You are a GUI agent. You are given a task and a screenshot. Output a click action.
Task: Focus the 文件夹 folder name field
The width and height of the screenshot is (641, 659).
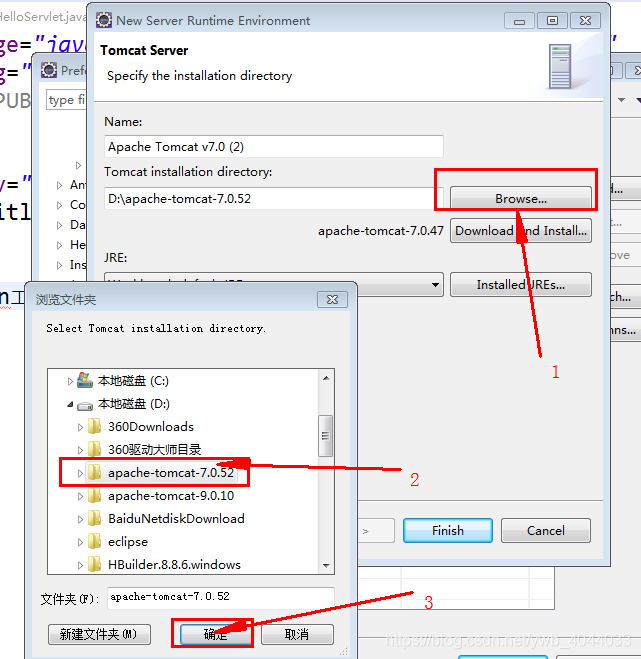(x=221, y=597)
